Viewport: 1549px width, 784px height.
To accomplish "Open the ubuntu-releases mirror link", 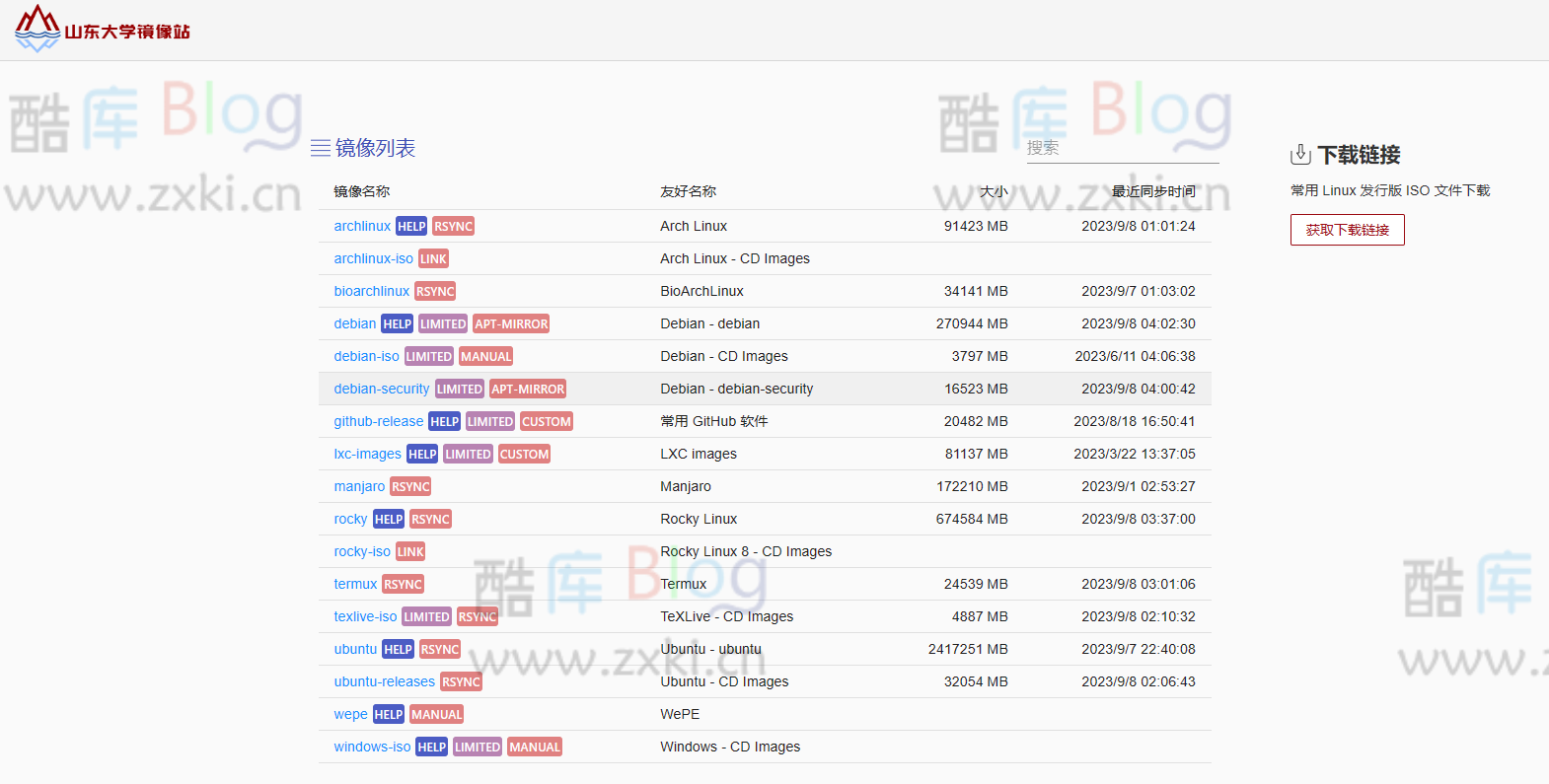I will [384, 682].
